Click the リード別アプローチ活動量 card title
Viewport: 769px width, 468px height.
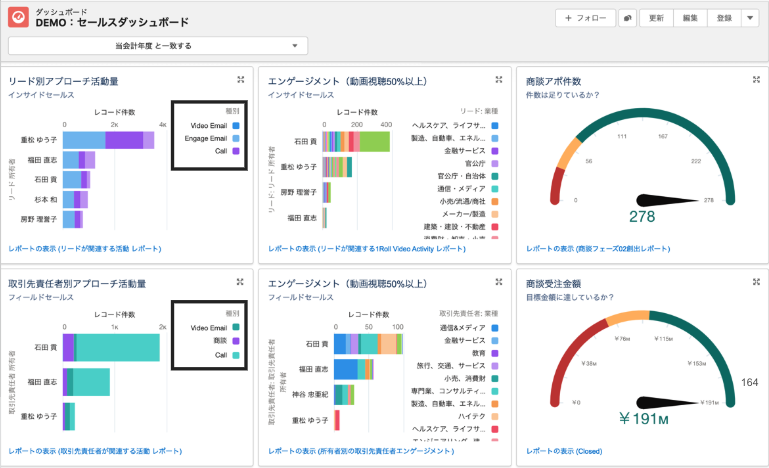coord(63,81)
